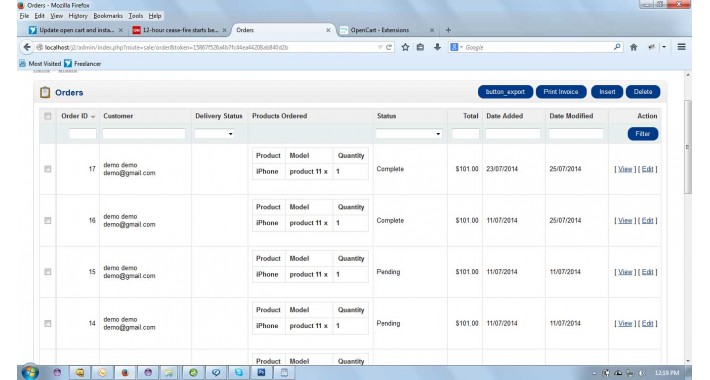710x380 pixels.
Task: Click the Firefox back arrow button
Action: (x=27, y=47)
